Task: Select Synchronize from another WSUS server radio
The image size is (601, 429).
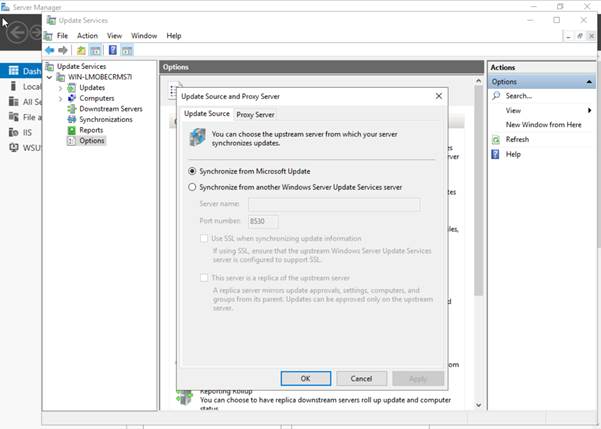Action: coord(192,187)
